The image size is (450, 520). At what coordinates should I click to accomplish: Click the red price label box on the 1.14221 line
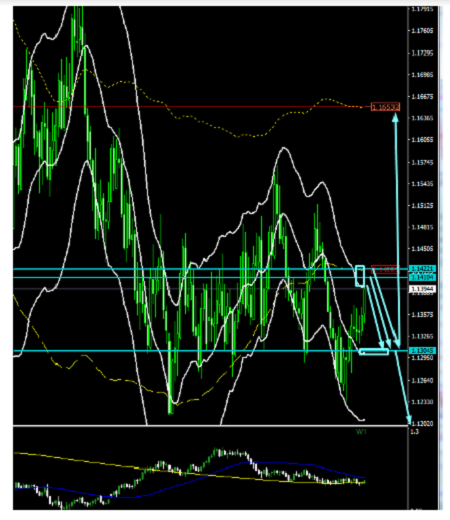click(x=385, y=269)
